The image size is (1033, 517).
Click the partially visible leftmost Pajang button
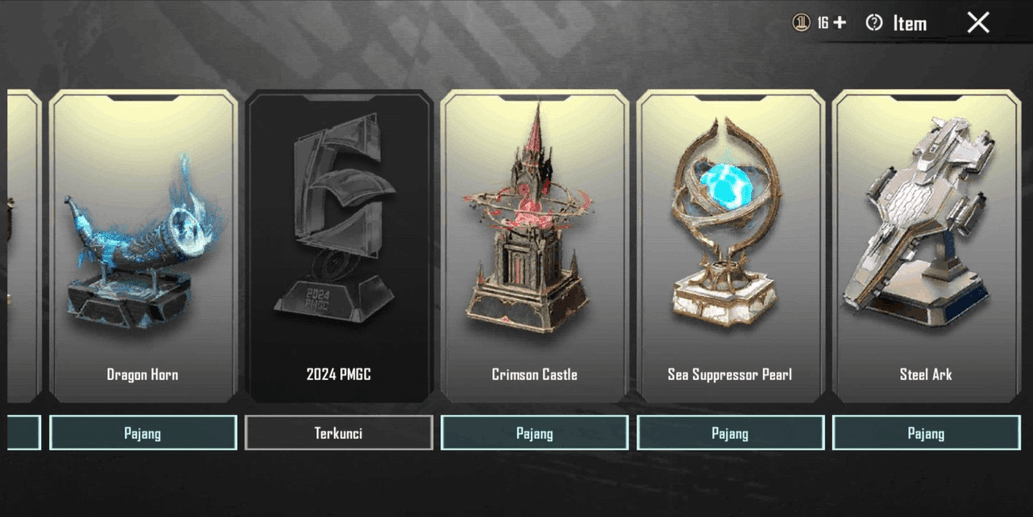point(24,433)
